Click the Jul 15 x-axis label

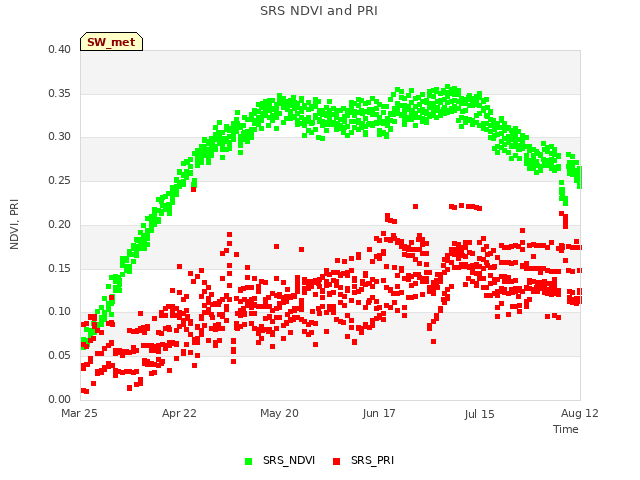coord(479,414)
